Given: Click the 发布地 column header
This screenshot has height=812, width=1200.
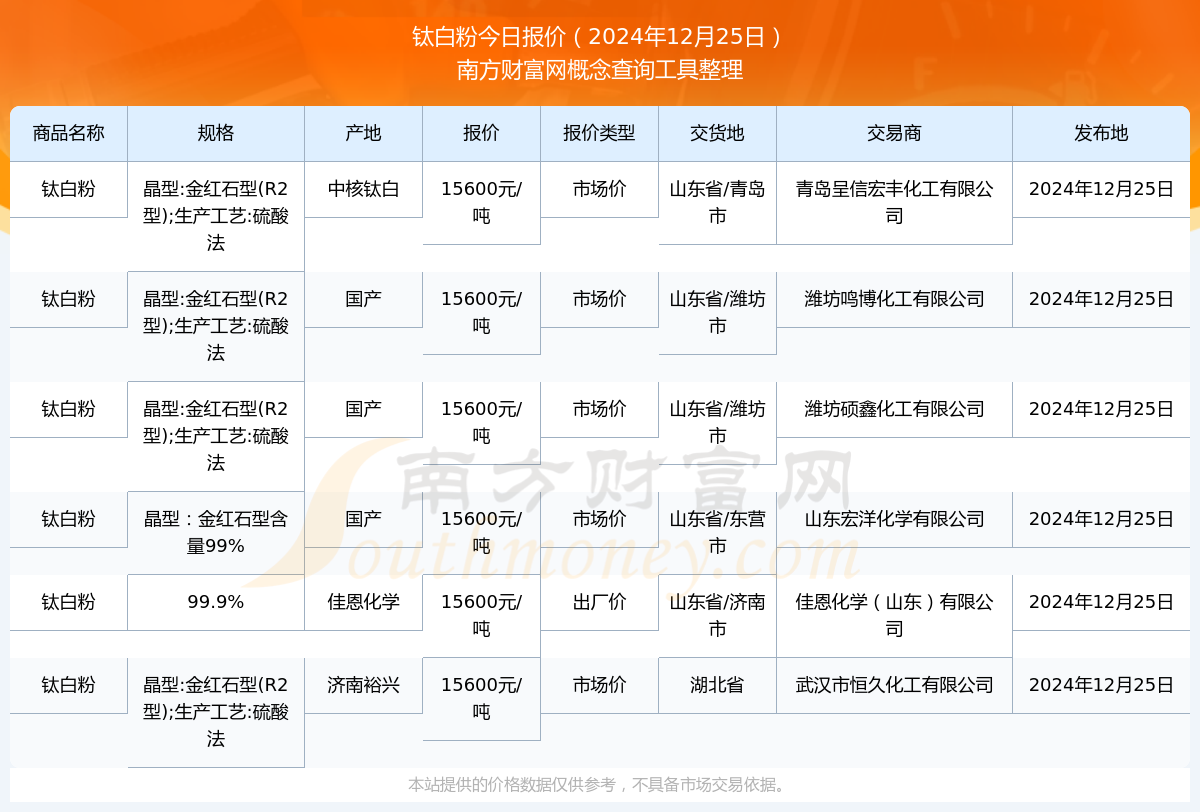Looking at the screenshot, I should (1101, 133).
